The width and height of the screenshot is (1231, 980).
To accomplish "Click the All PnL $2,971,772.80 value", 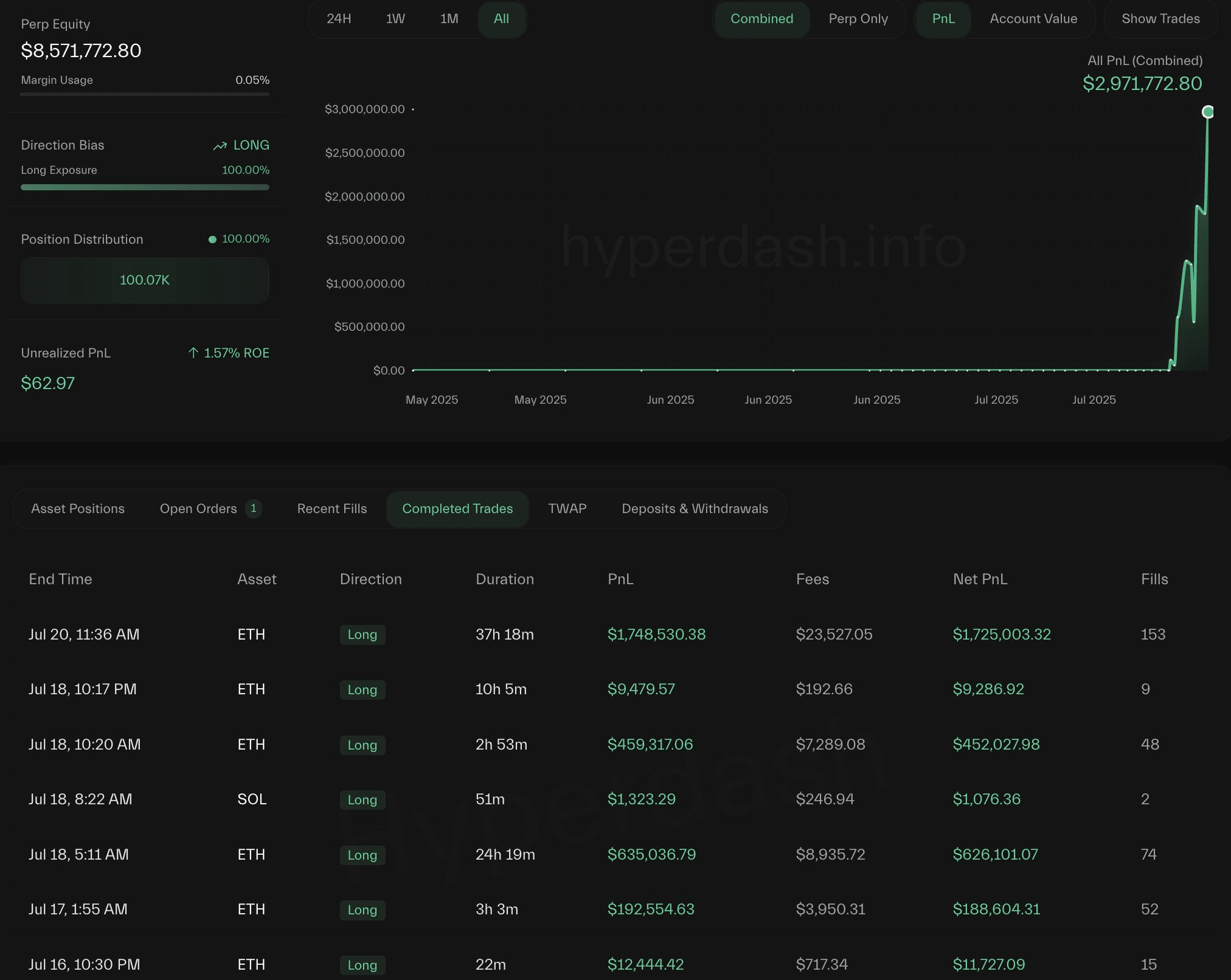I will [x=1142, y=84].
